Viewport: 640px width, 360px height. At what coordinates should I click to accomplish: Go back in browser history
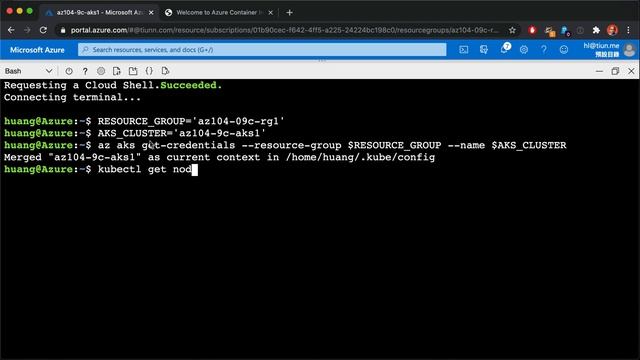click(11, 30)
